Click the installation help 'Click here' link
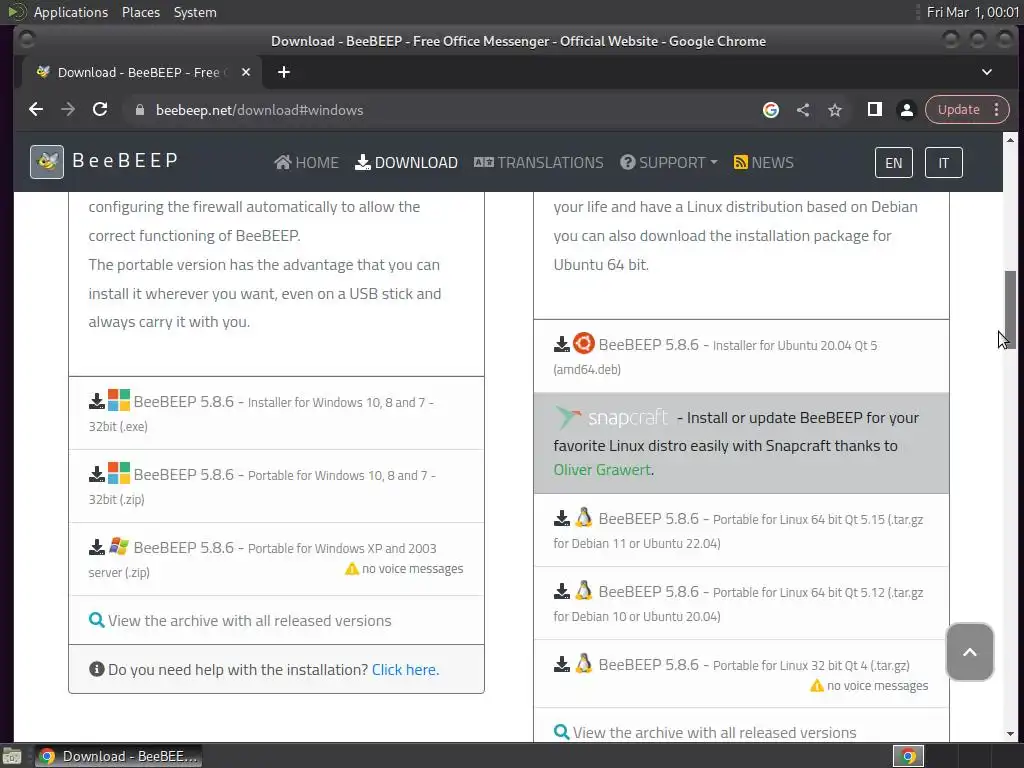 coord(405,669)
